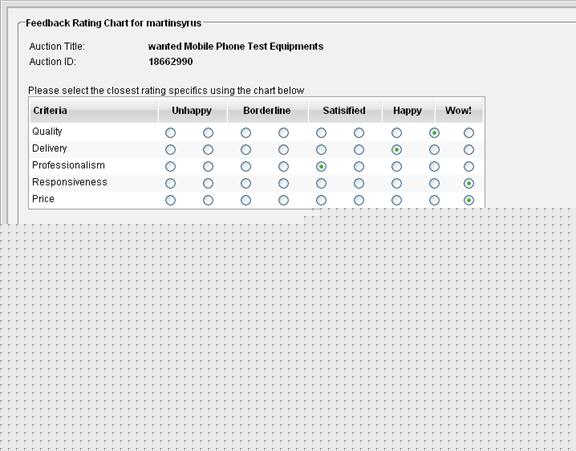Pick the lower Borderline rating for Responsiveness

click(x=246, y=183)
